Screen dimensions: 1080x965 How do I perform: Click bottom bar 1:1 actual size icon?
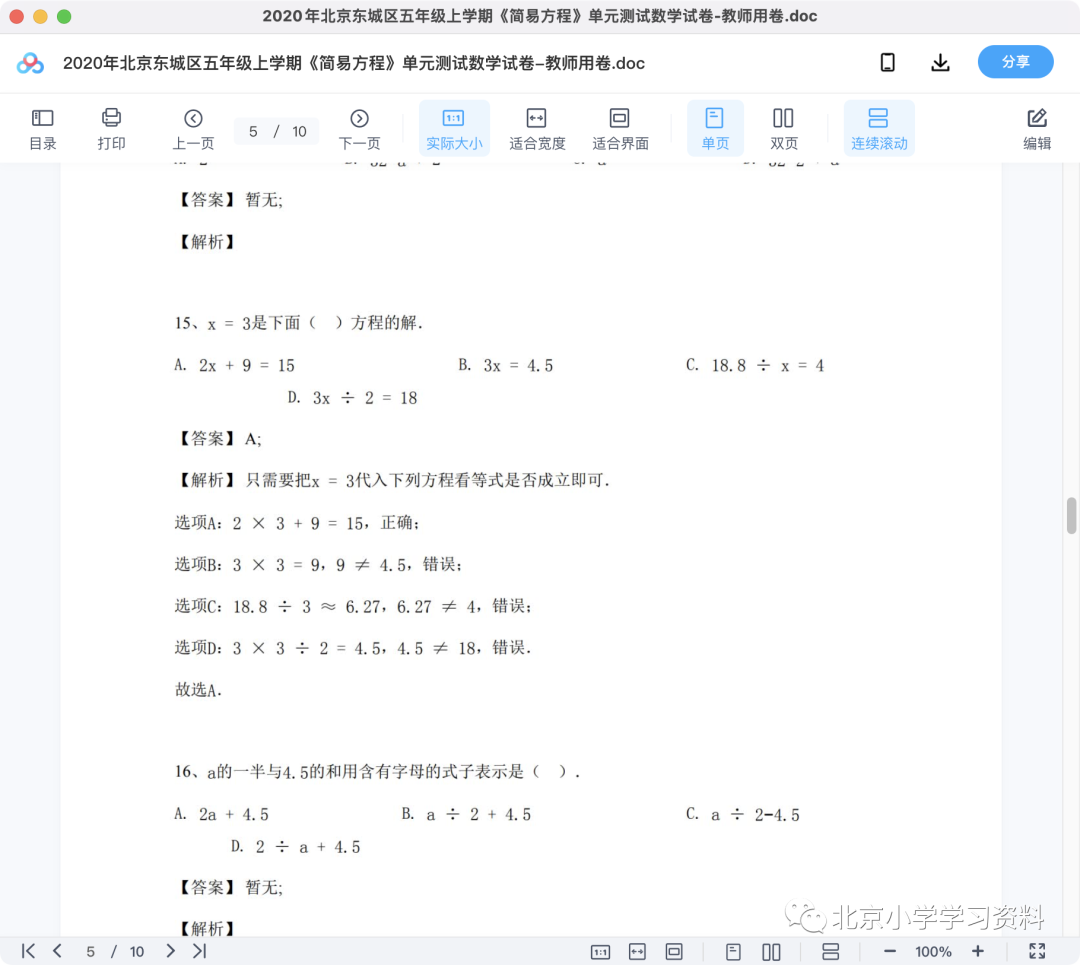(601, 952)
